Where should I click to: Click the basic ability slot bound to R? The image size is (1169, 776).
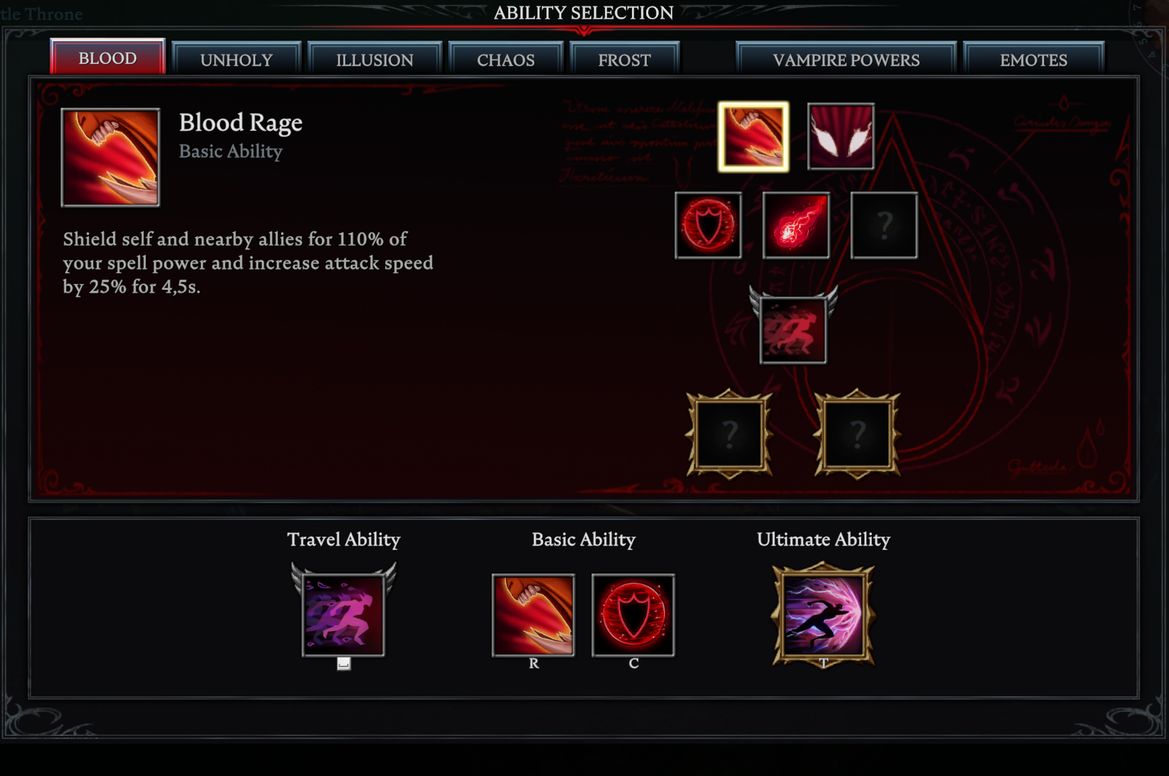tap(533, 615)
